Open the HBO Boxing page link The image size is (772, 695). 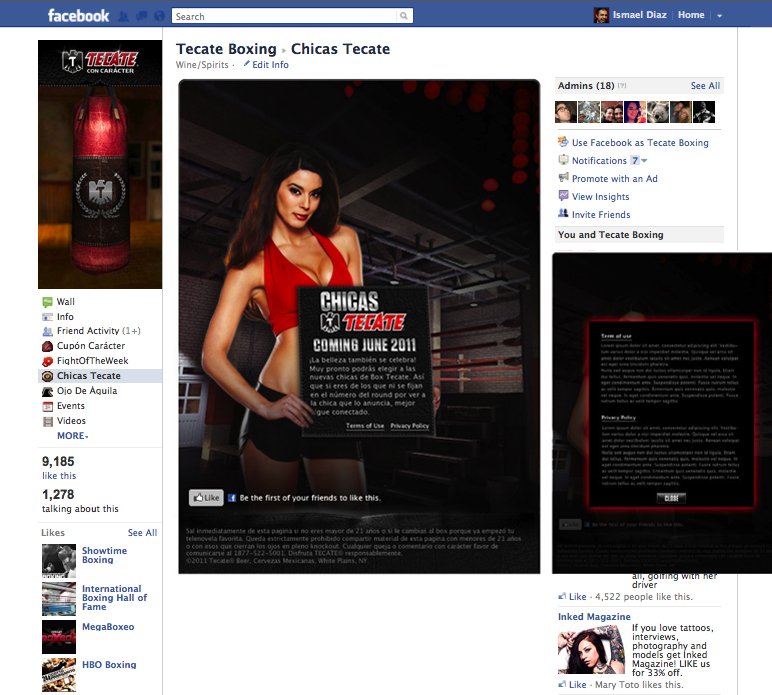click(109, 664)
